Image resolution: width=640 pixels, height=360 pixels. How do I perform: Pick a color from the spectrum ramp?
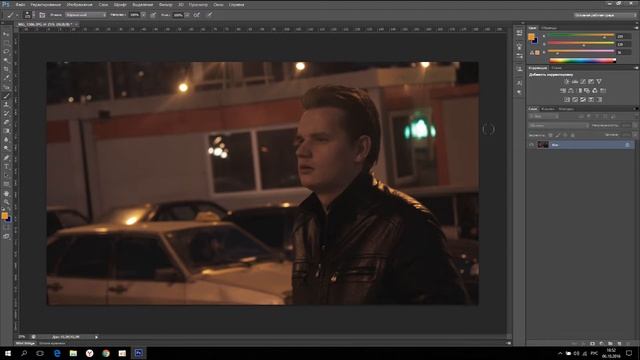coord(583,60)
